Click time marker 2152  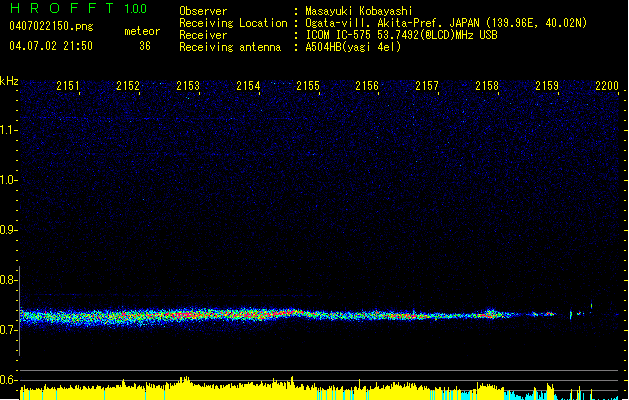pos(128,86)
